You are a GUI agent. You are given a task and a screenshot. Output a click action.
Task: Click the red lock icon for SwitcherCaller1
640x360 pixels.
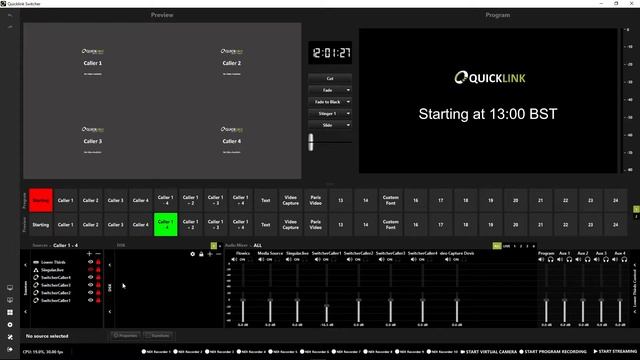point(98,300)
